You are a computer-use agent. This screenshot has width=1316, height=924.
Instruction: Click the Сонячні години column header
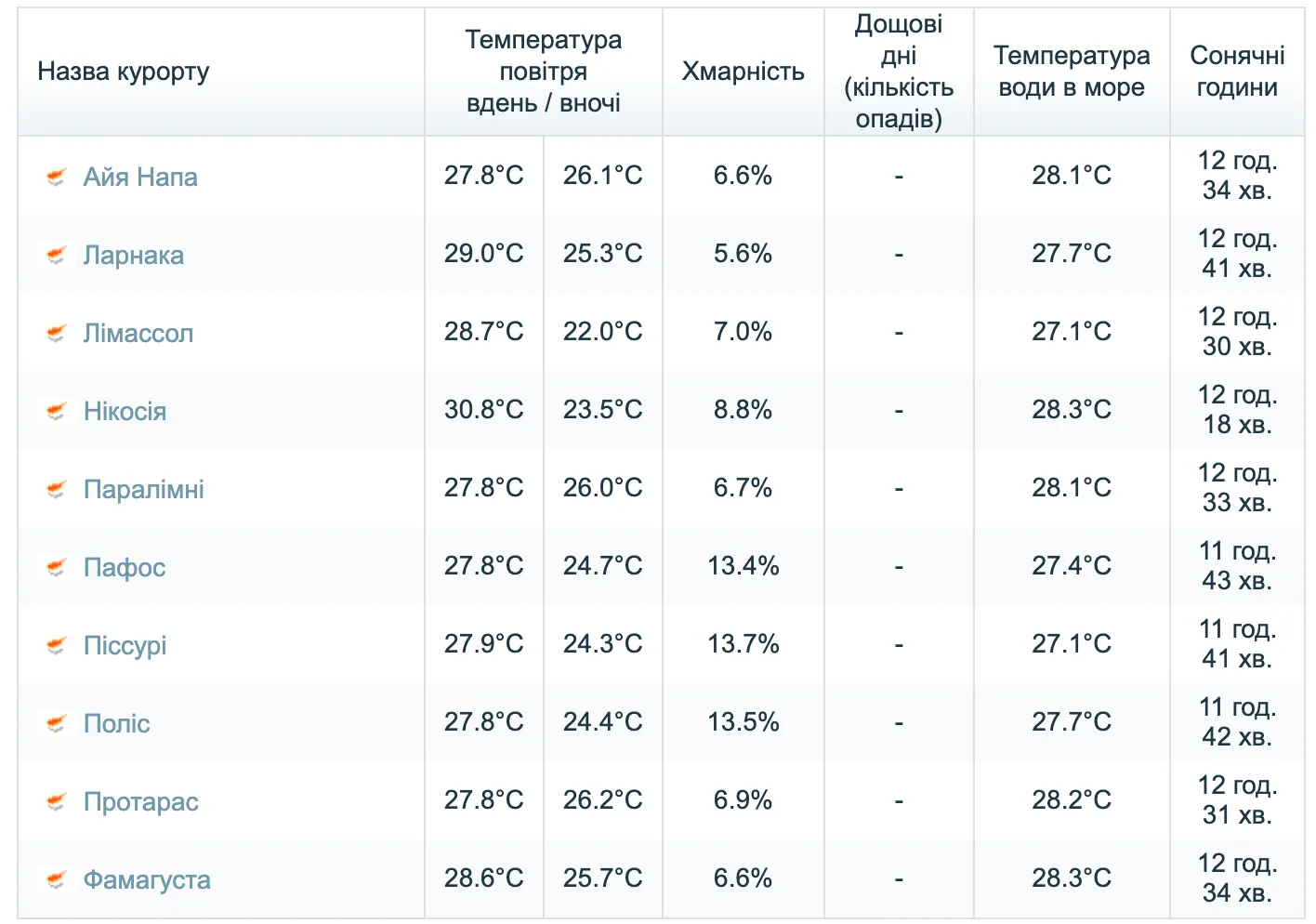tap(1237, 72)
